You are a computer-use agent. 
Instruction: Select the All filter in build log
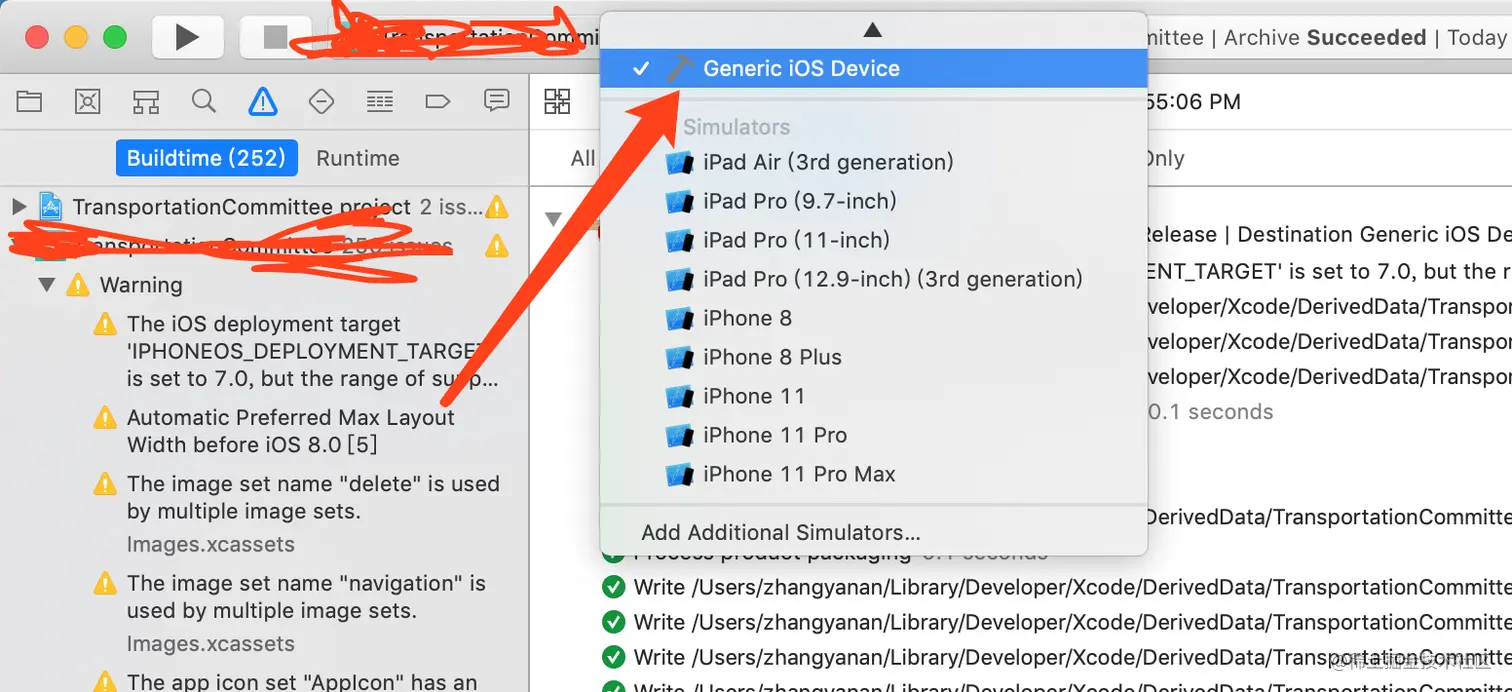tap(583, 158)
